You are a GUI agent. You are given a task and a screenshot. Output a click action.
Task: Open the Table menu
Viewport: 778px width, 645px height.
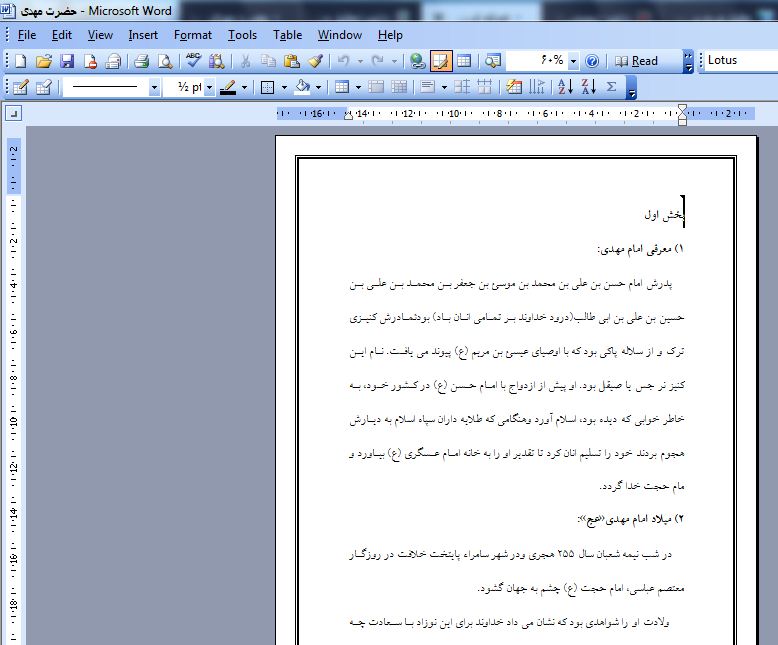pos(287,35)
